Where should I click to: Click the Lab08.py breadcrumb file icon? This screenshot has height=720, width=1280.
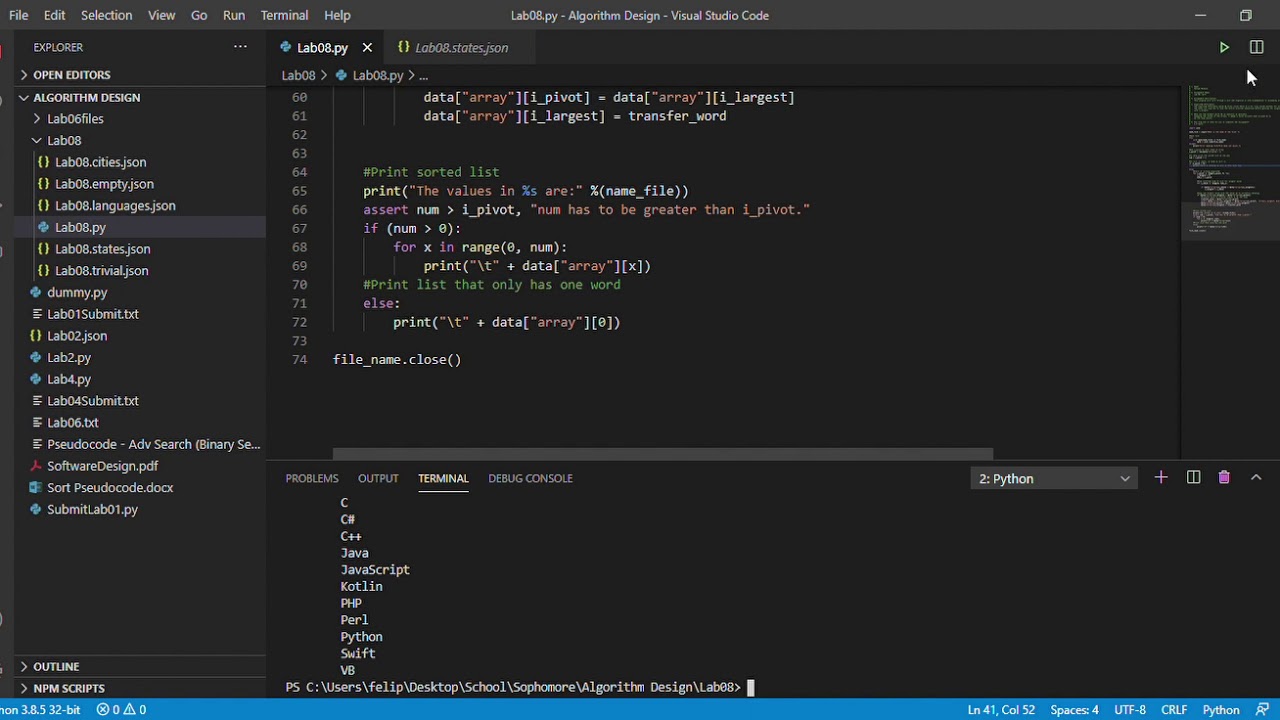[x=341, y=75]
